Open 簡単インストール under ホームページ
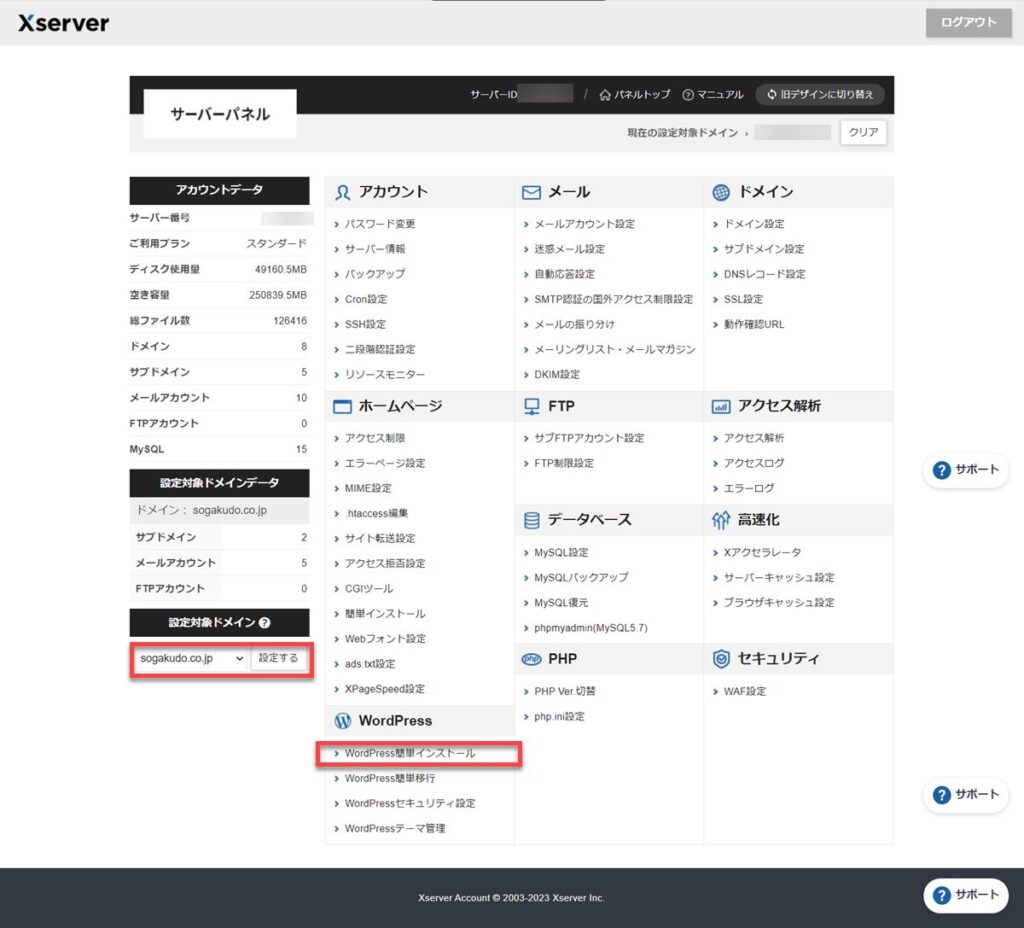This screenshot has height=928, width=1024. click(x=385, y=614)
